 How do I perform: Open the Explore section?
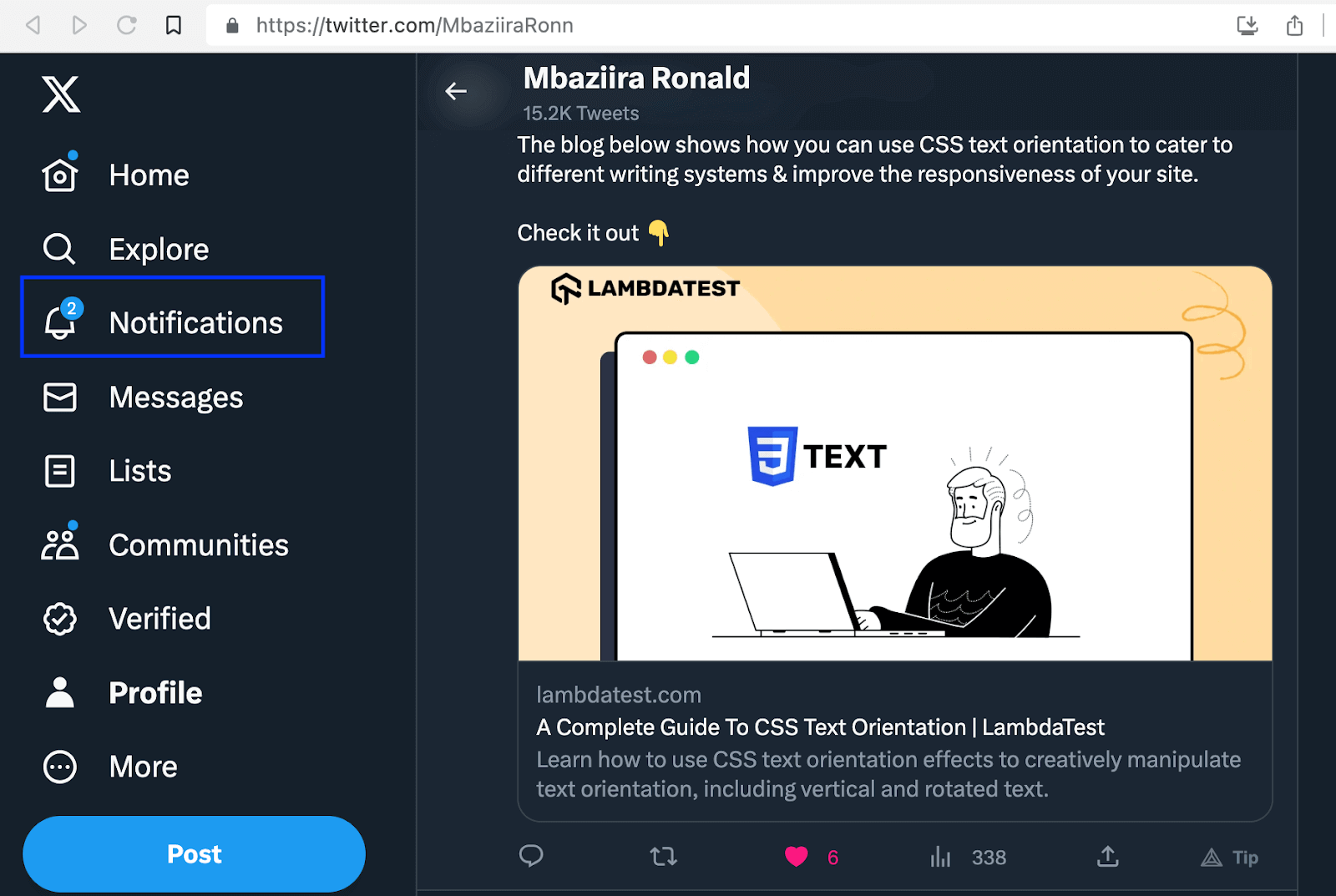(59, 248)
